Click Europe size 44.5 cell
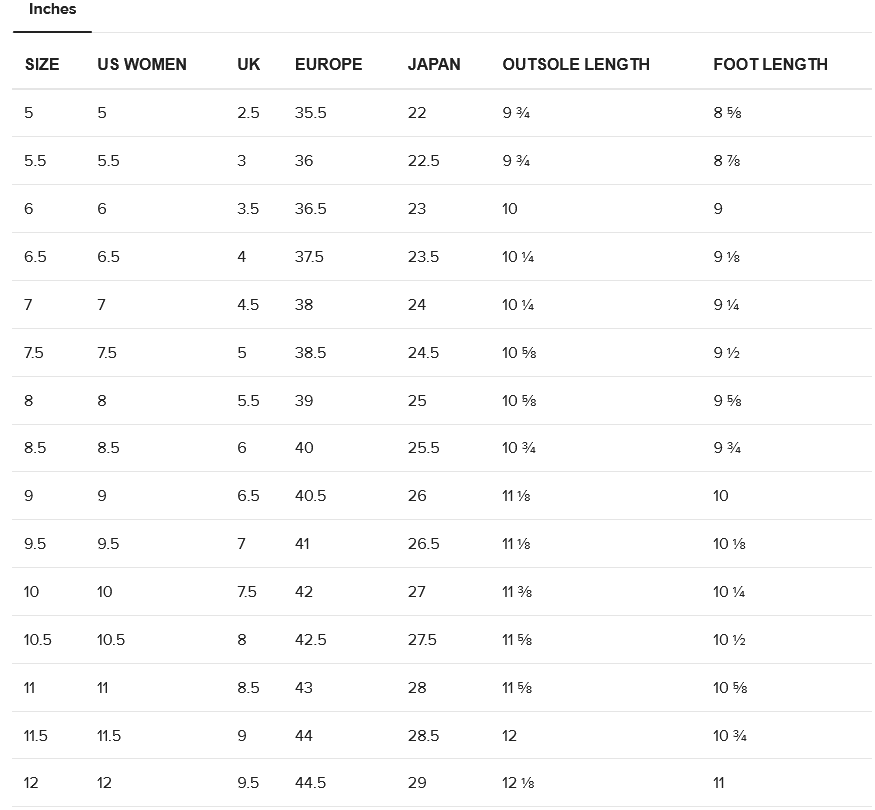Image resolution: width=875 pixels, height=810 pixels. click(x=311, y=783)
